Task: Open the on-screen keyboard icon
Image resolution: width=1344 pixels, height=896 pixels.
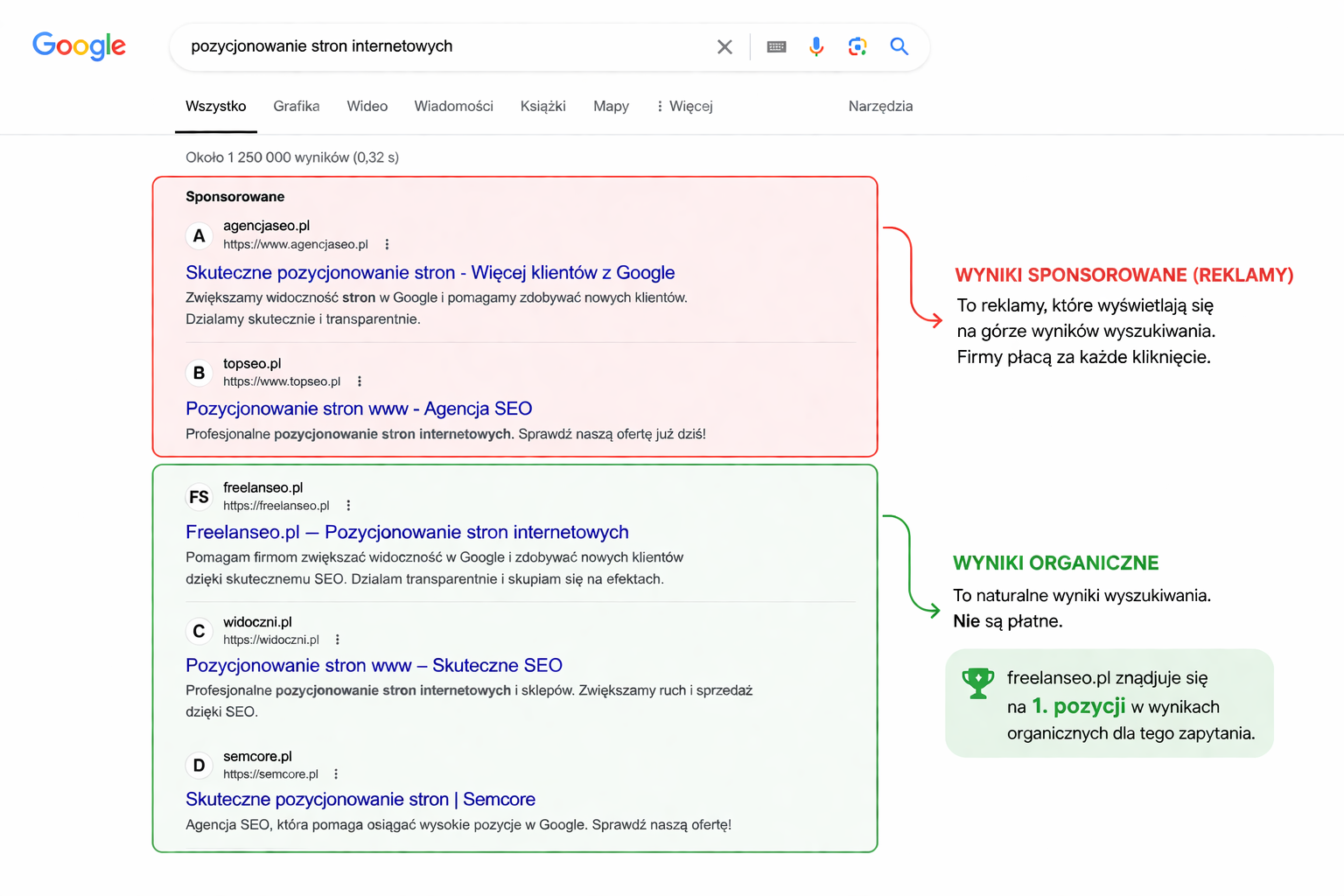Action: (776, 46)
